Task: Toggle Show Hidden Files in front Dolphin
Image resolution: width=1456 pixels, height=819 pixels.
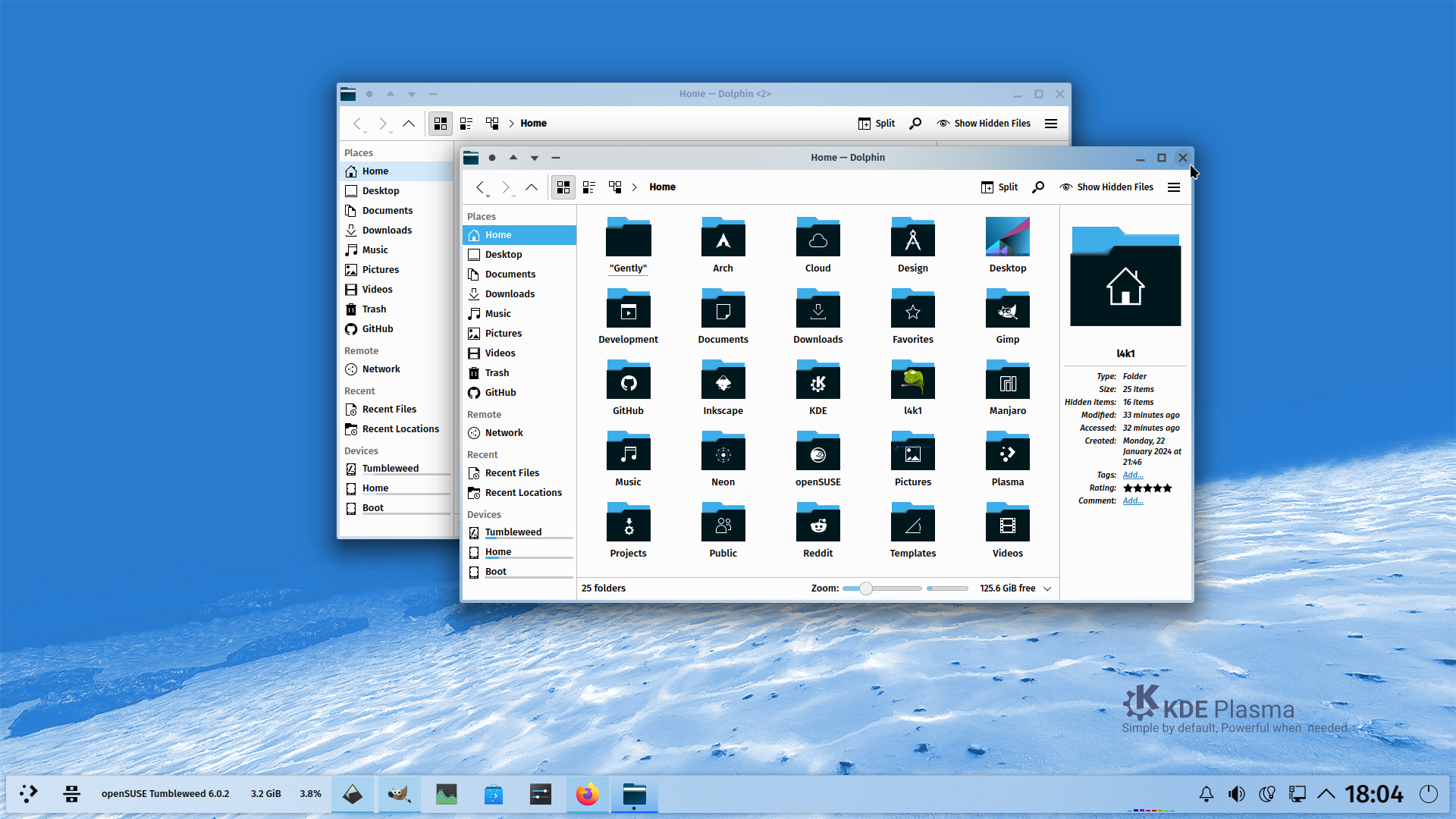Action: (1106, 187)
